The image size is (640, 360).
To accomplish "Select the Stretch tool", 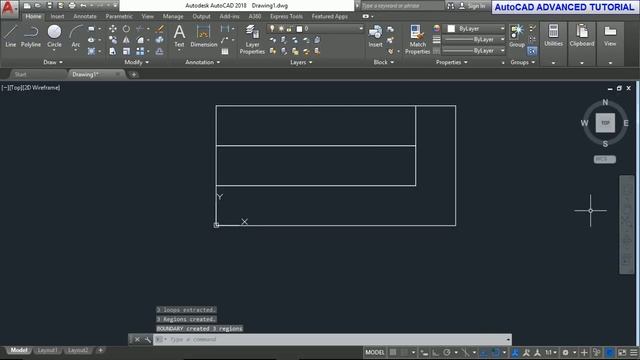I will pos(113,51).
